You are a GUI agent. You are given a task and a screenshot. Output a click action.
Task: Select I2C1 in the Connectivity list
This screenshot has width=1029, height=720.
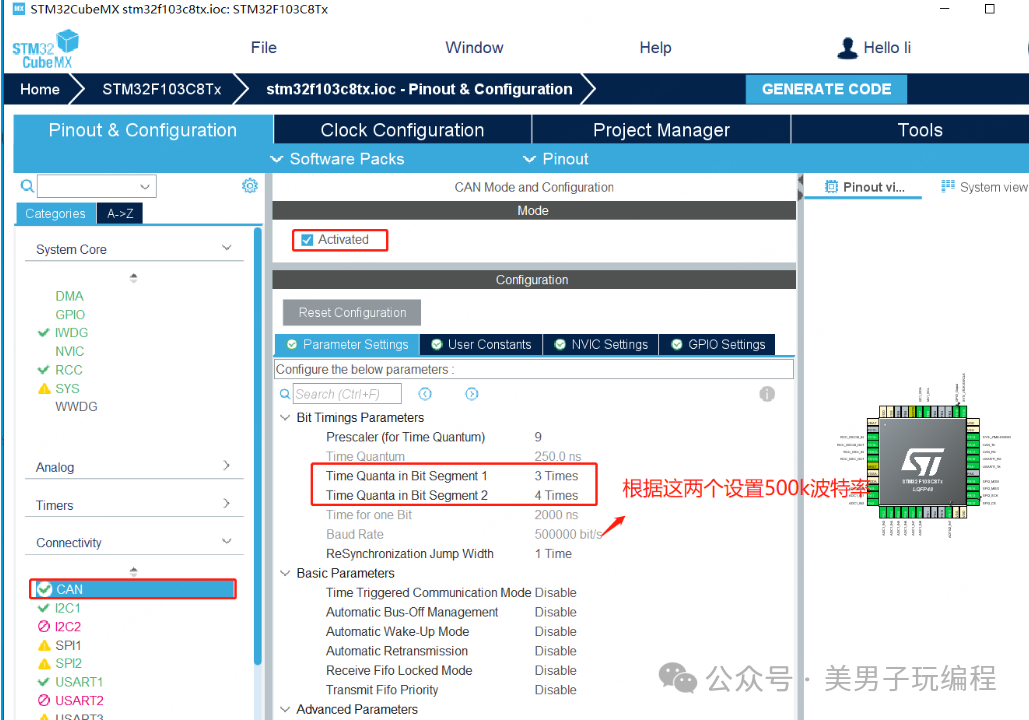click(x=68, y=608)
